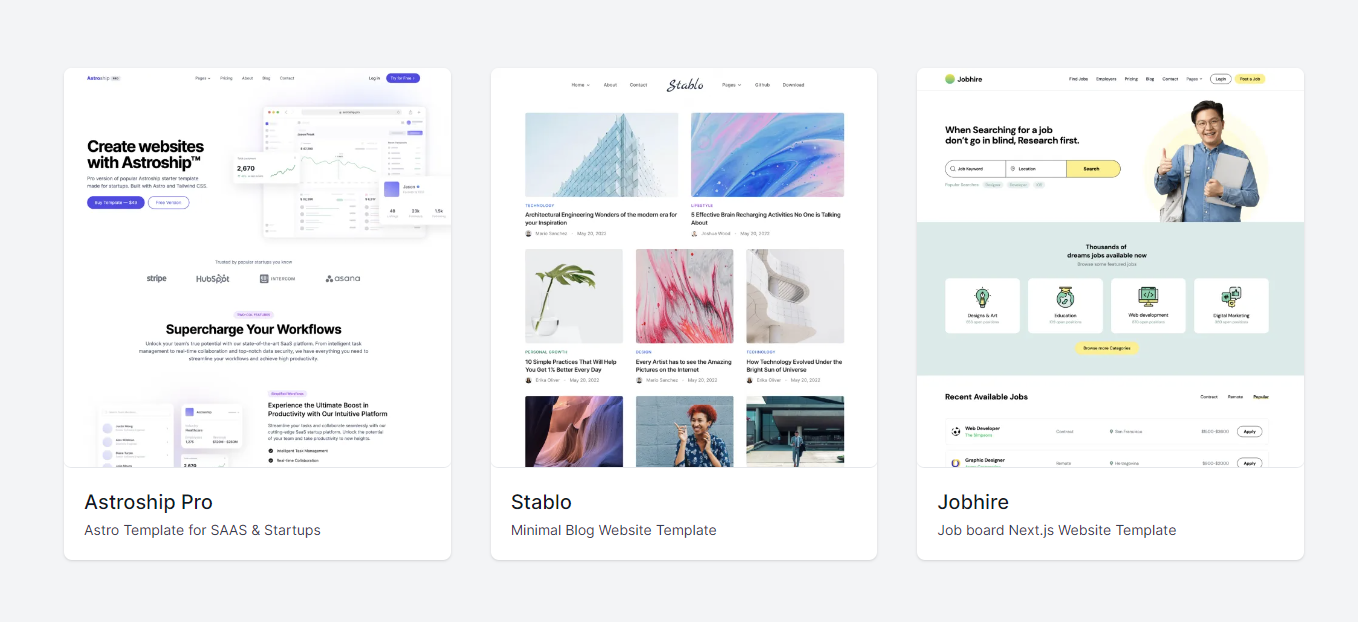Open the glass building article thumbnail
1358x622 pixels.
coord(601,154)
